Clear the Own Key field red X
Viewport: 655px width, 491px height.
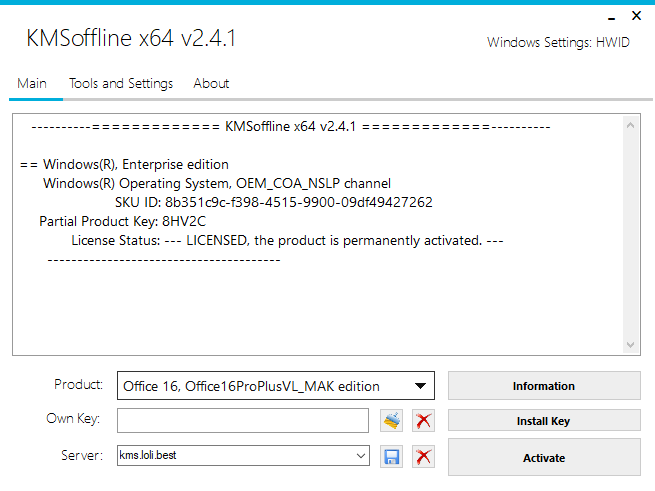[x=423, y=420]
